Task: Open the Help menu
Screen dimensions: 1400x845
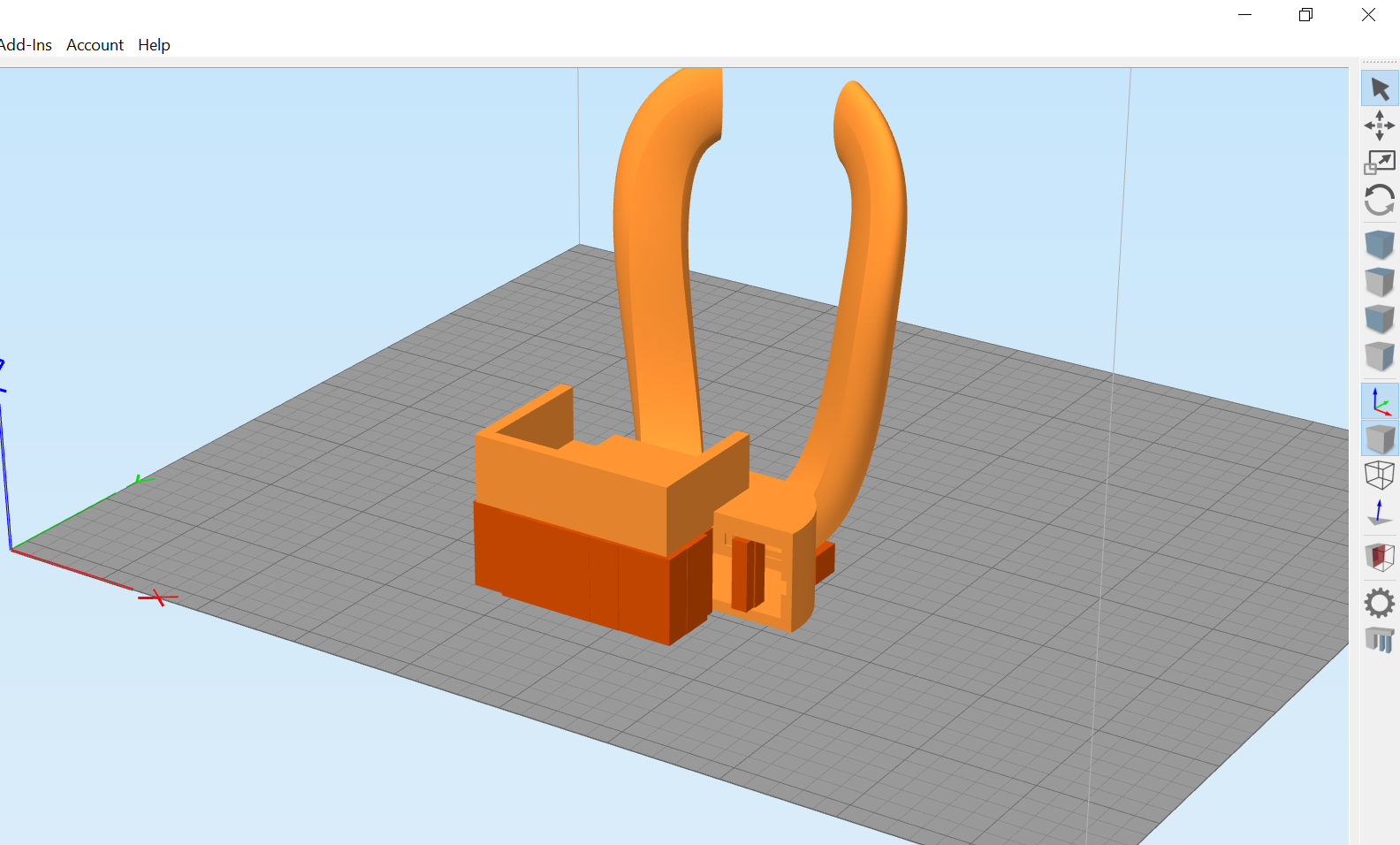Action: [x=154, y=45]
